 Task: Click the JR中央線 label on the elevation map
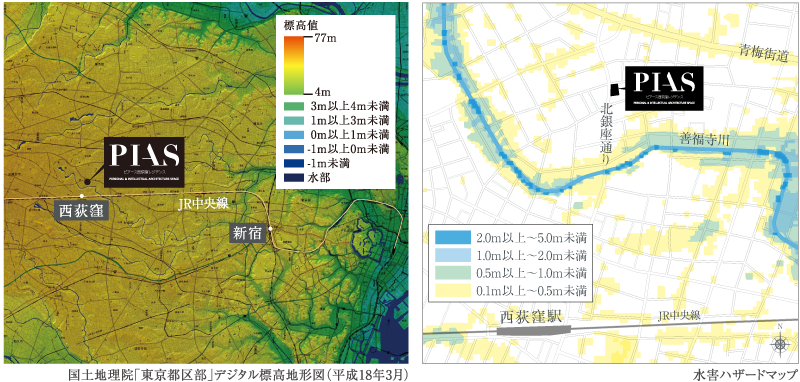pos(203,205)
